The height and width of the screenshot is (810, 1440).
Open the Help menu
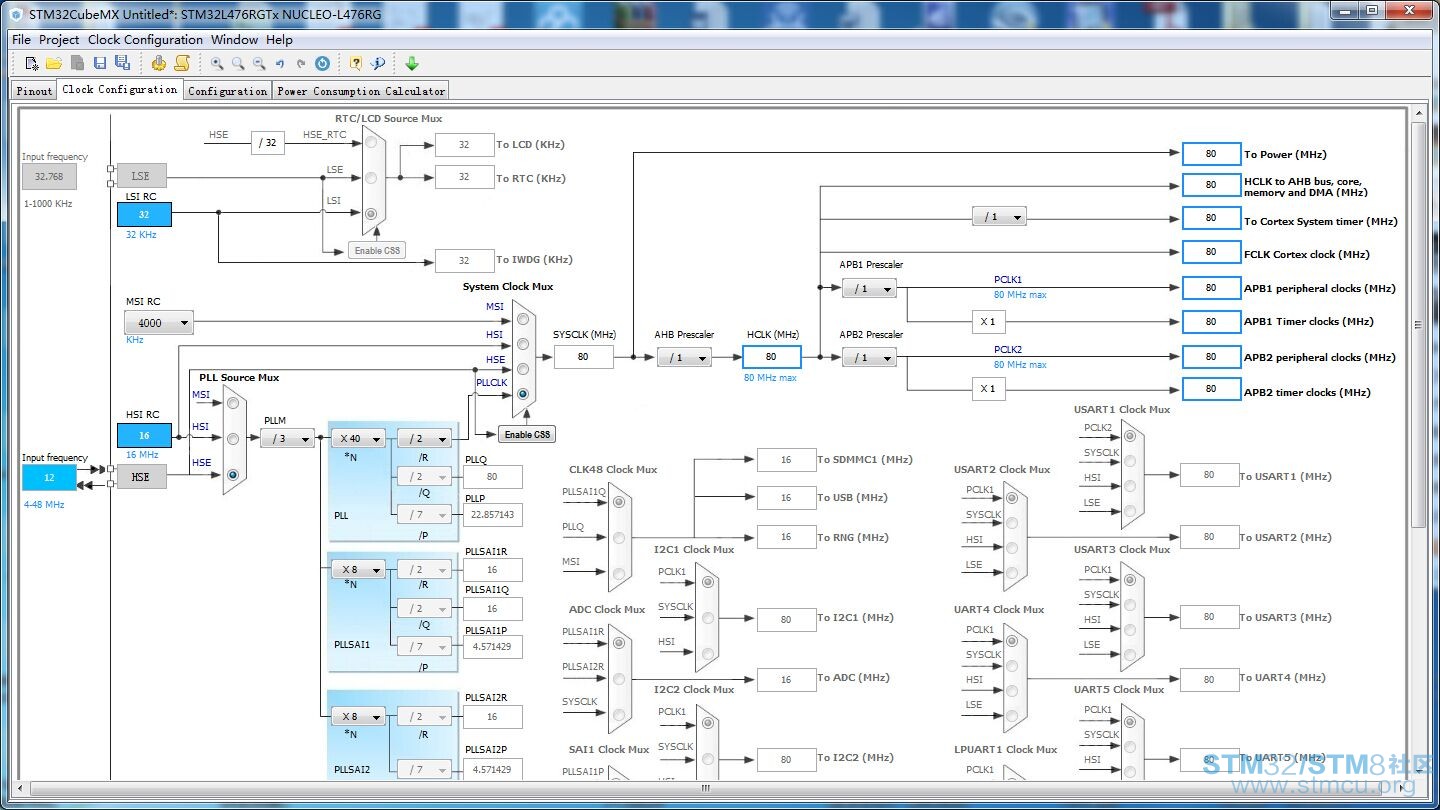click(279, 40)
